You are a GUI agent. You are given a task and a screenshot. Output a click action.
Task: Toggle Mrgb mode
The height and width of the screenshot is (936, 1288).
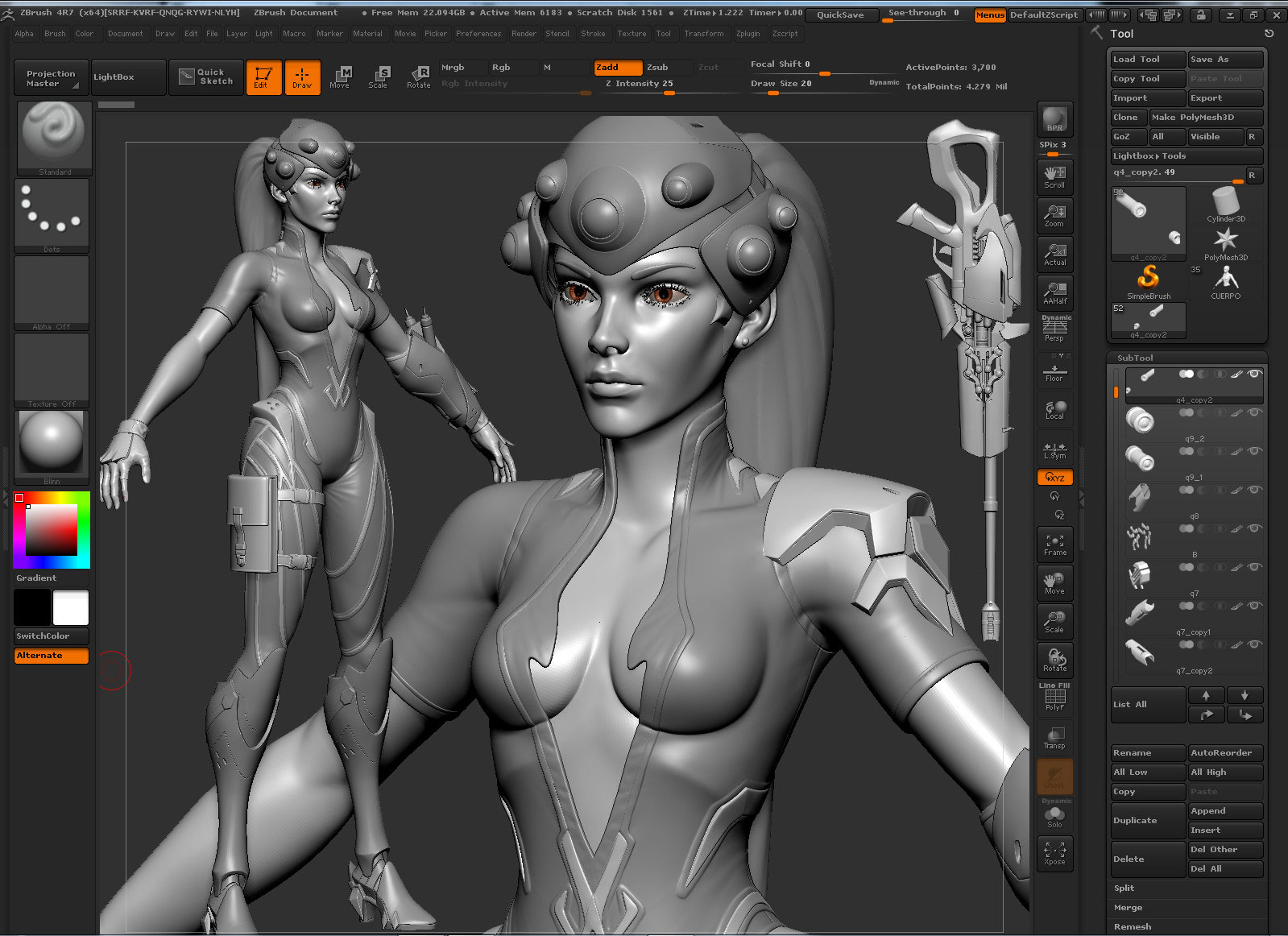[x=463, y=68]
